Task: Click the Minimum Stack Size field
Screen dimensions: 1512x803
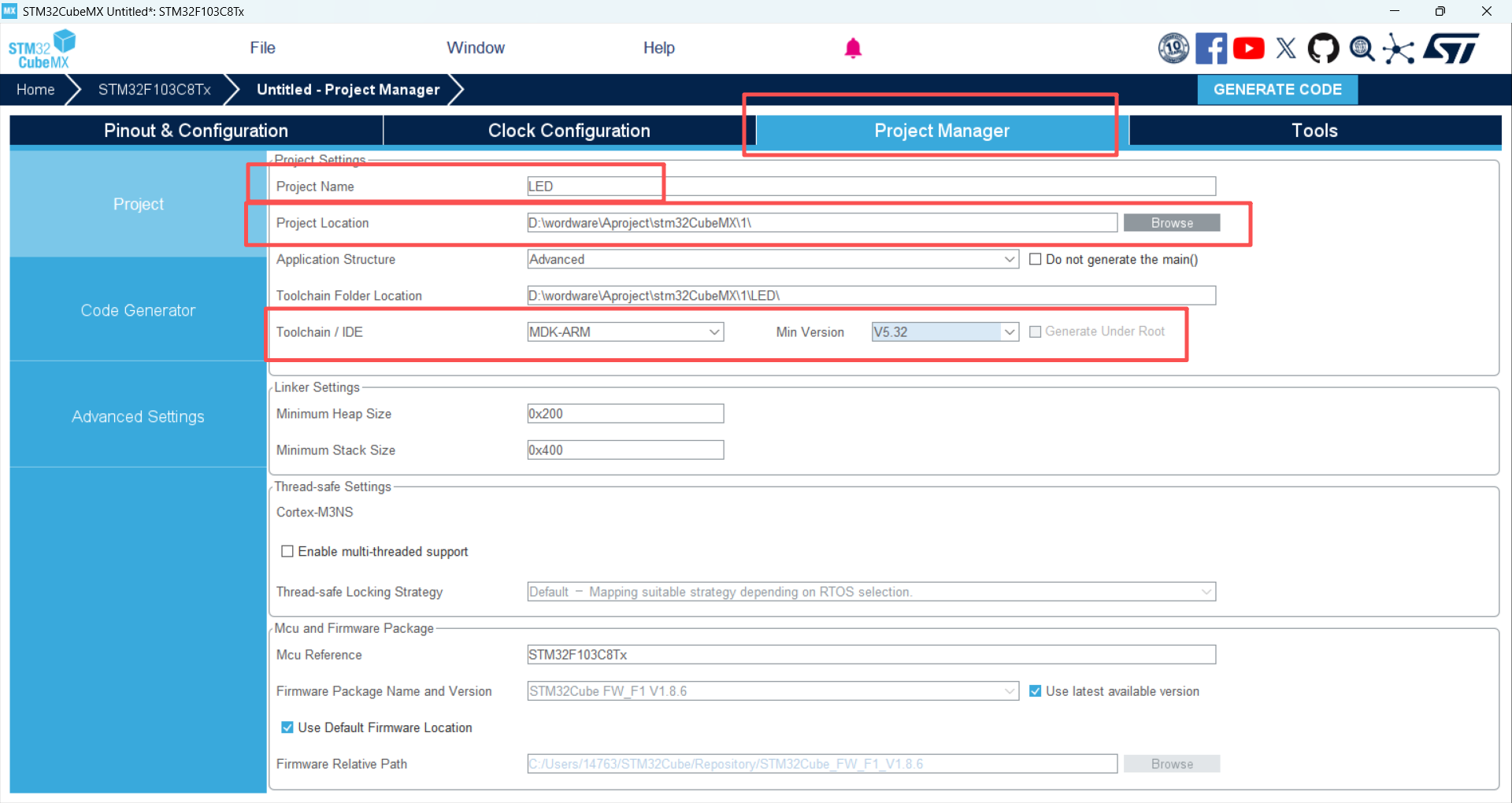Action: pyautogui.click(x=625, y=450)
